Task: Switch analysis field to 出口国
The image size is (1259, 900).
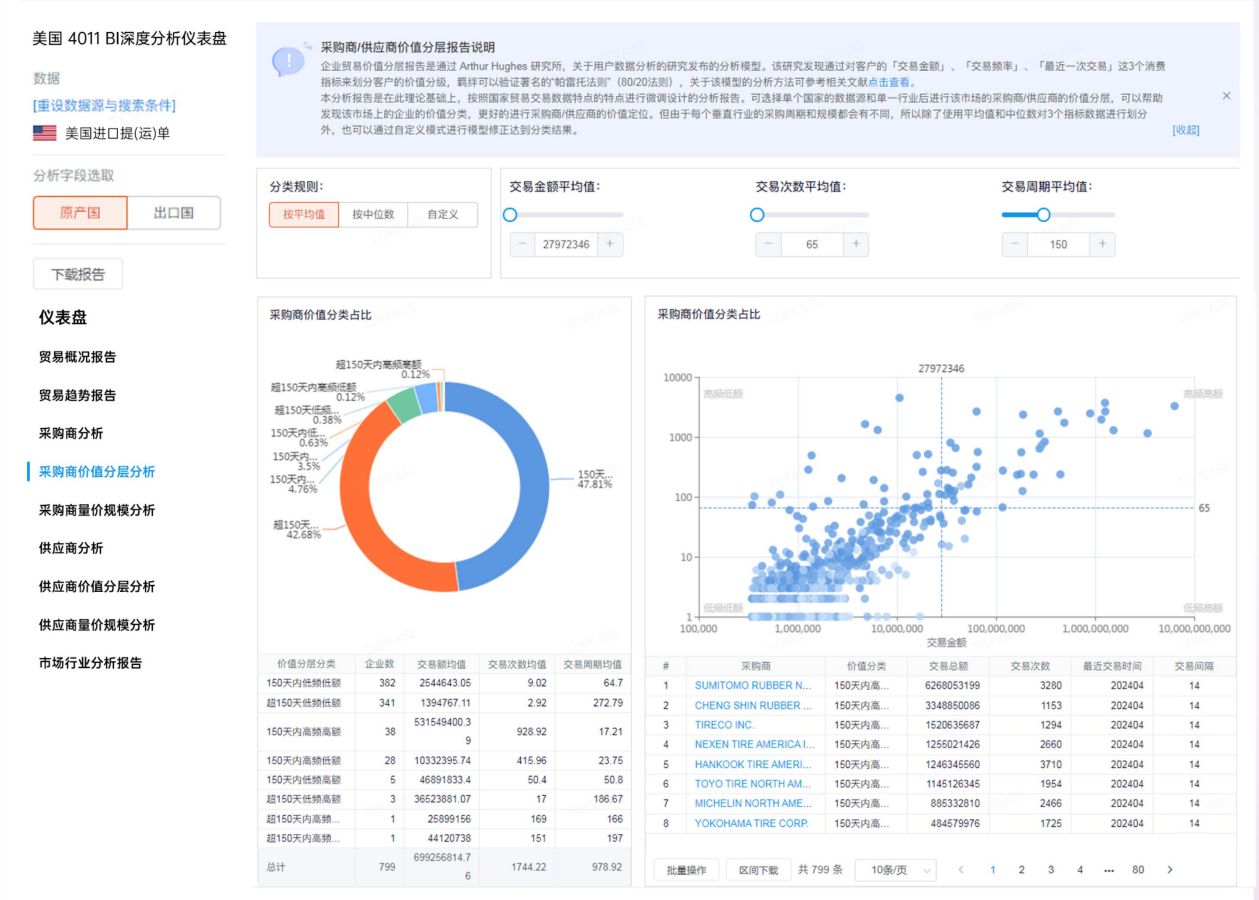Action: [174, 213]
